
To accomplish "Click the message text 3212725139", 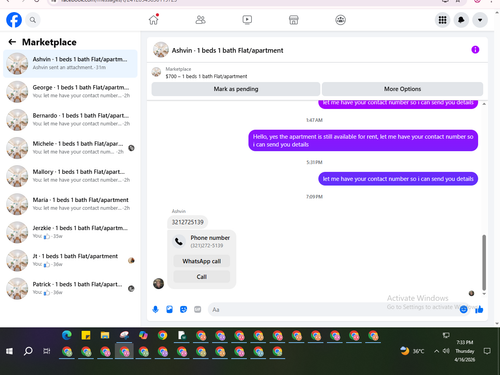I will [187, 222].
